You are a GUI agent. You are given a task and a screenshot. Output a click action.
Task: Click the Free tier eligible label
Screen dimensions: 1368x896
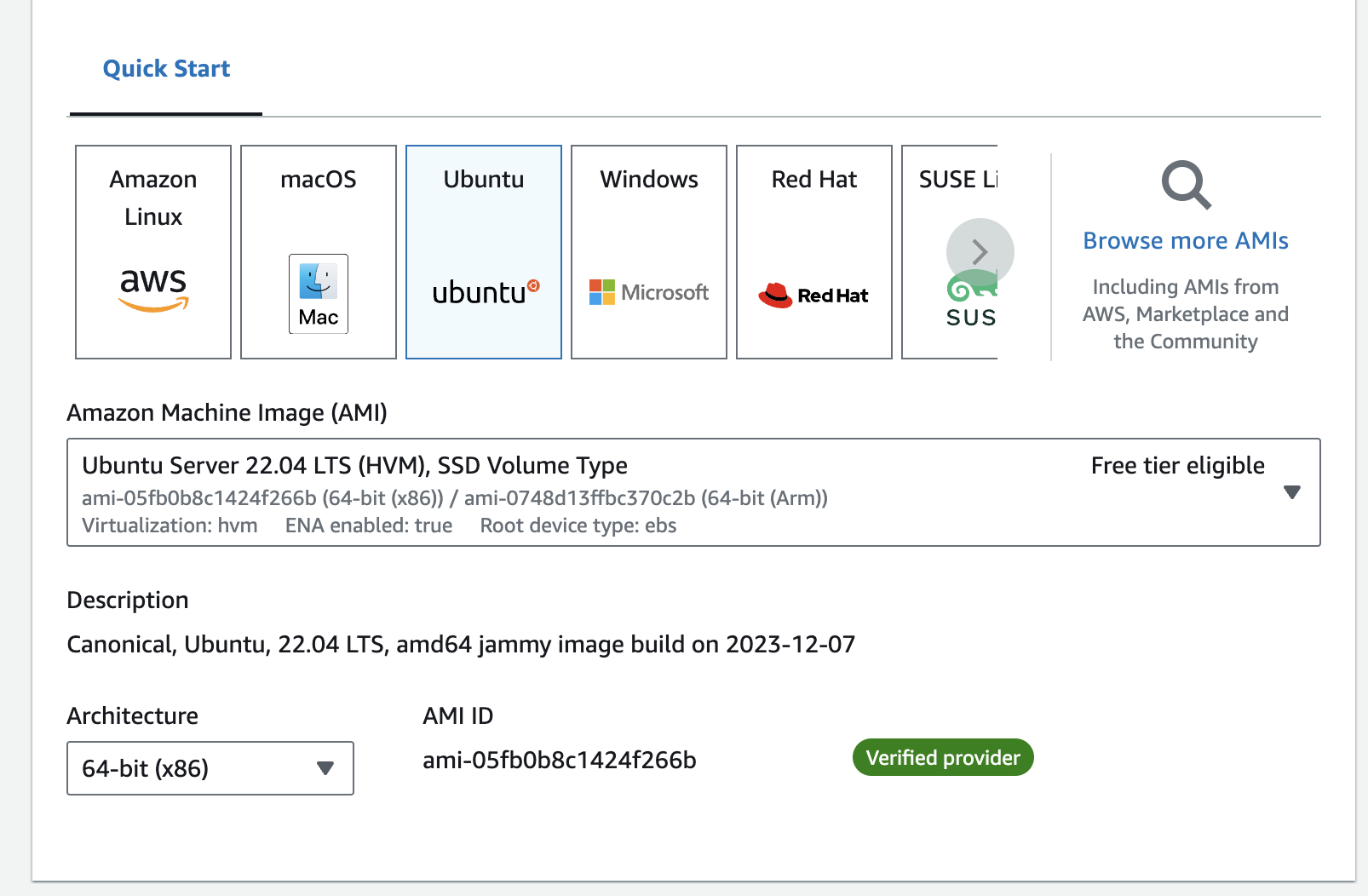[1177, 466]
